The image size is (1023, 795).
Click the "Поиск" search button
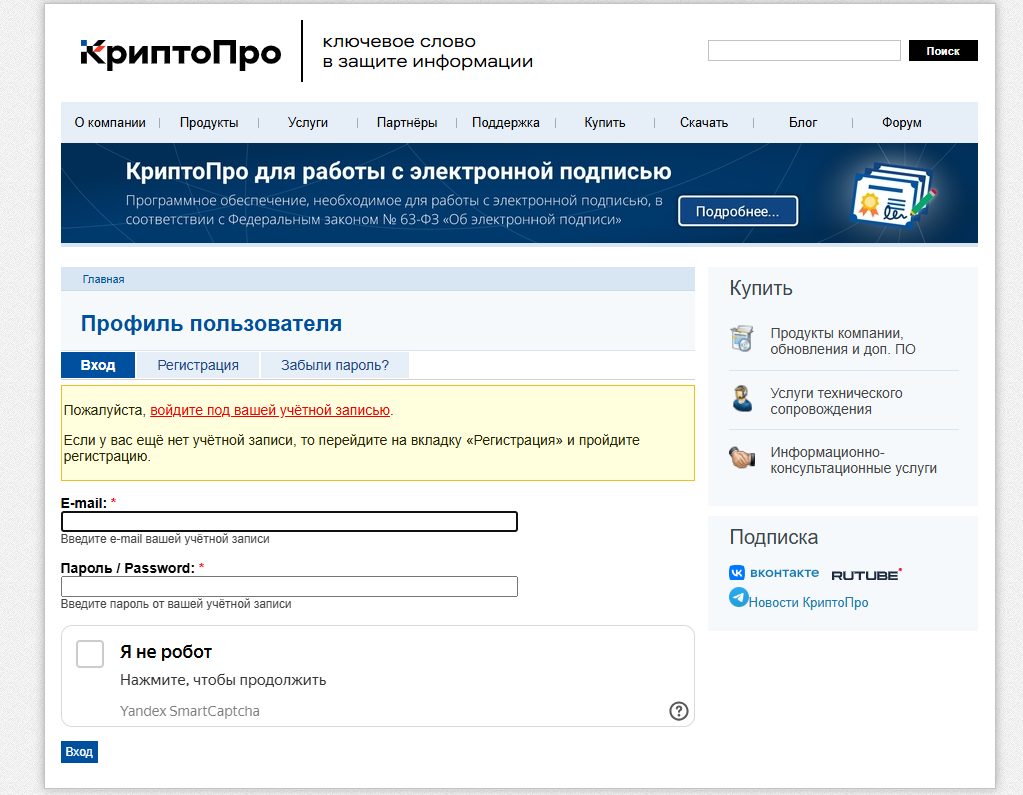click(943, 51)
